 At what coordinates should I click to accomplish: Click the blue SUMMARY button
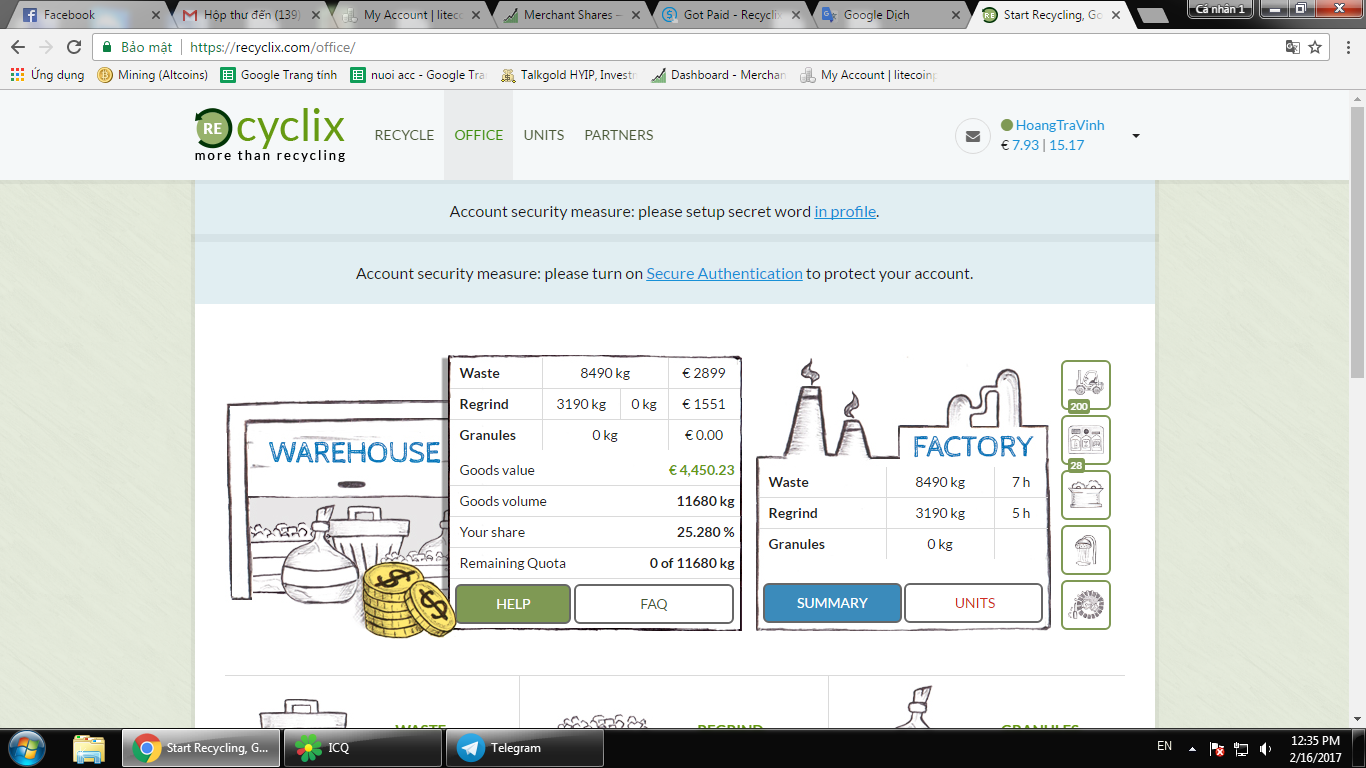pyautogui.click(x=832, y=603)
